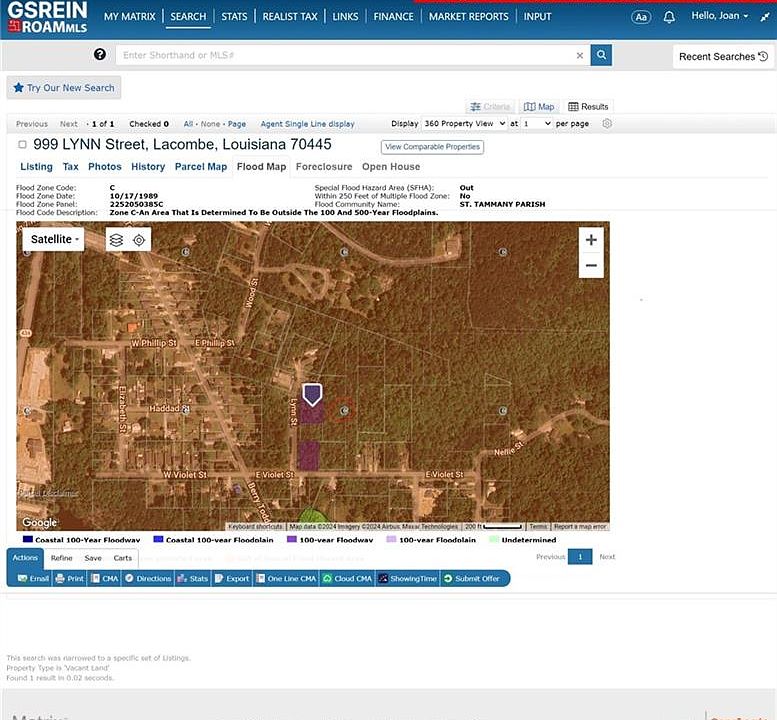
Task: Click the help question mark icon
Action: (100, 54)
